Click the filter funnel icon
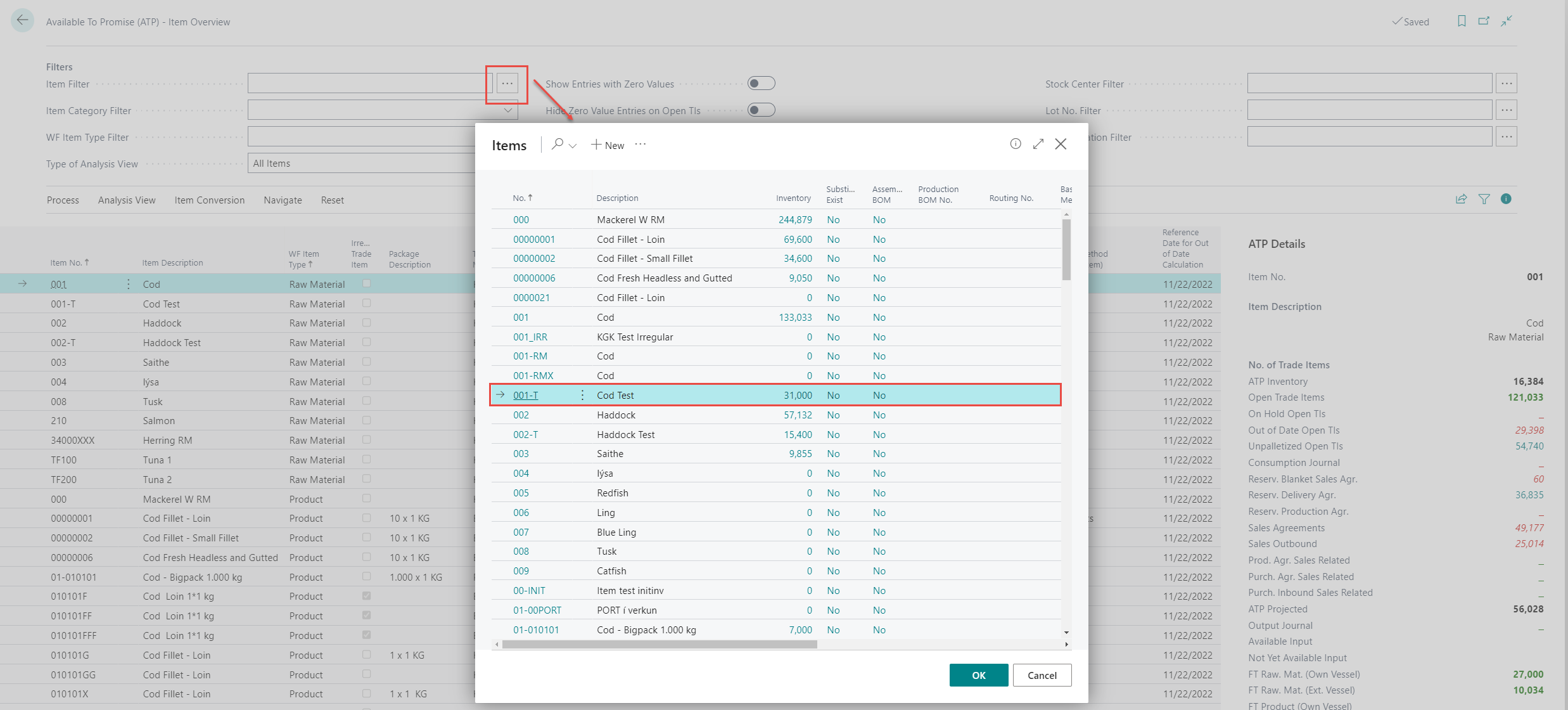Viewport: 1568px width, 710px height. pyautogui.click(x=1484, y=199)
